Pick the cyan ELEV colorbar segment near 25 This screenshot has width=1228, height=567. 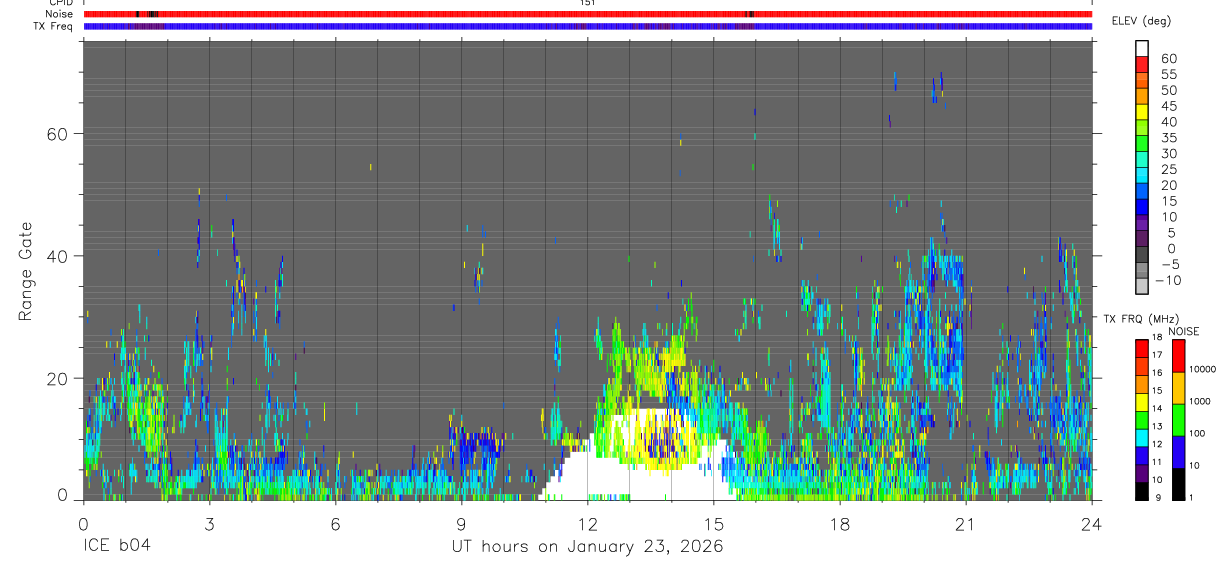1142,176
